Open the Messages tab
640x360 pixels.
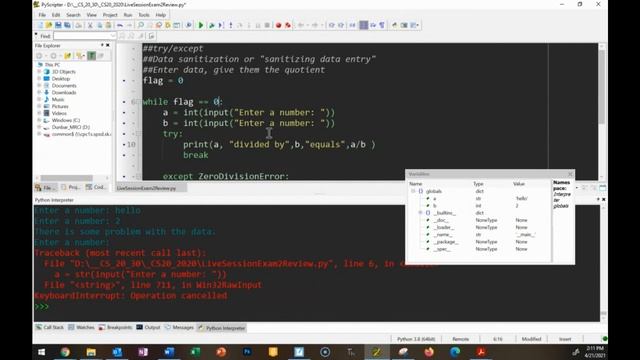tap(179, 327)
